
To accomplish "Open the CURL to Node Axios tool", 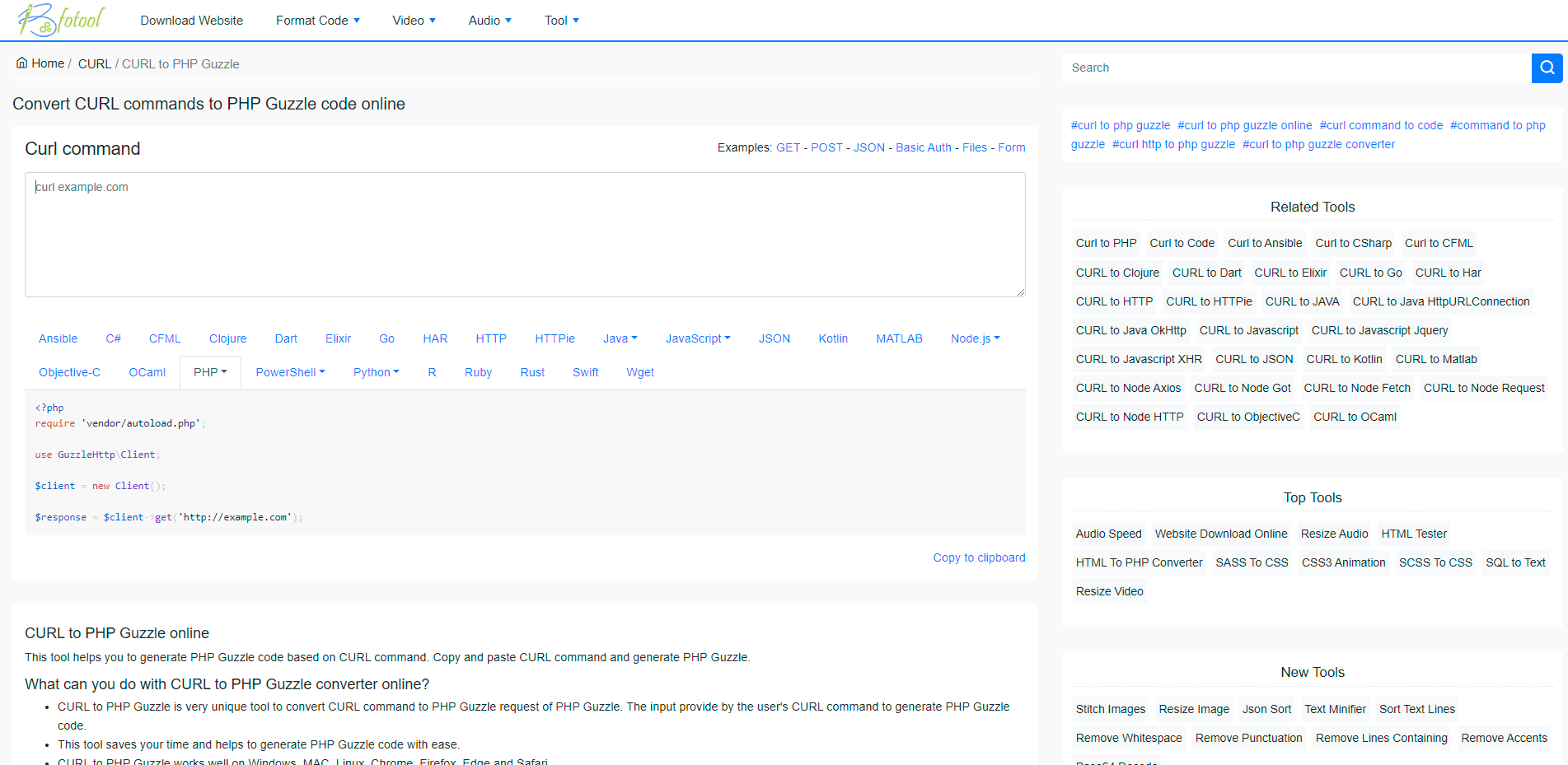I will coord(1128,388).
